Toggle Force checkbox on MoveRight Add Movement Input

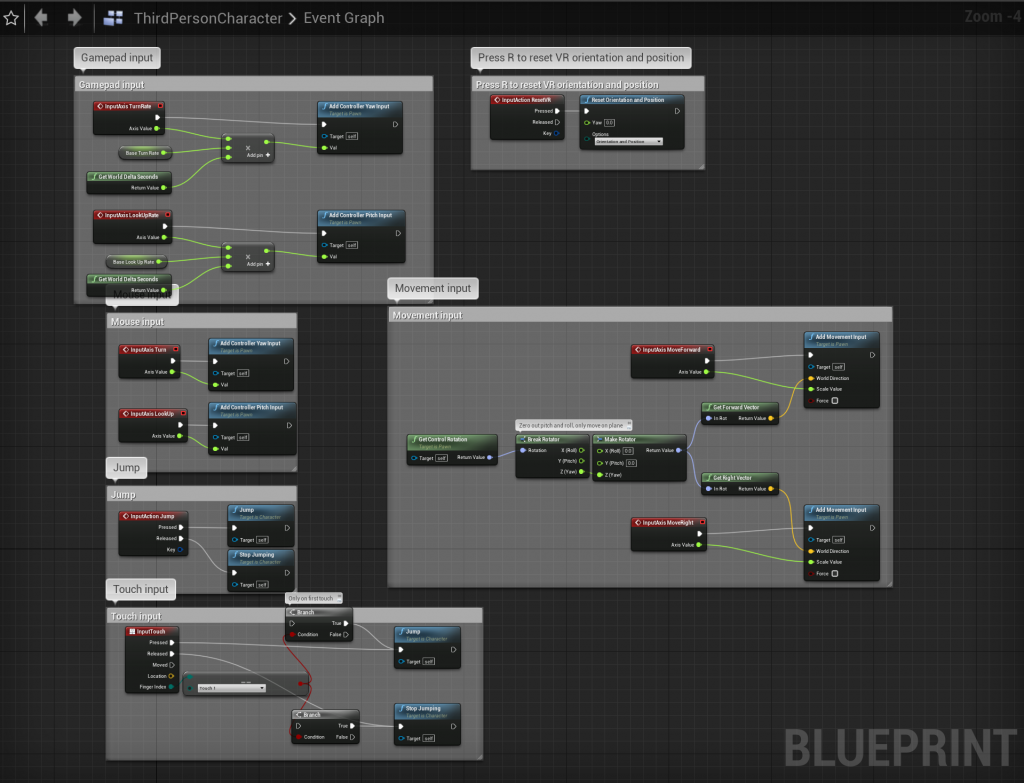[x=835, y=574]
